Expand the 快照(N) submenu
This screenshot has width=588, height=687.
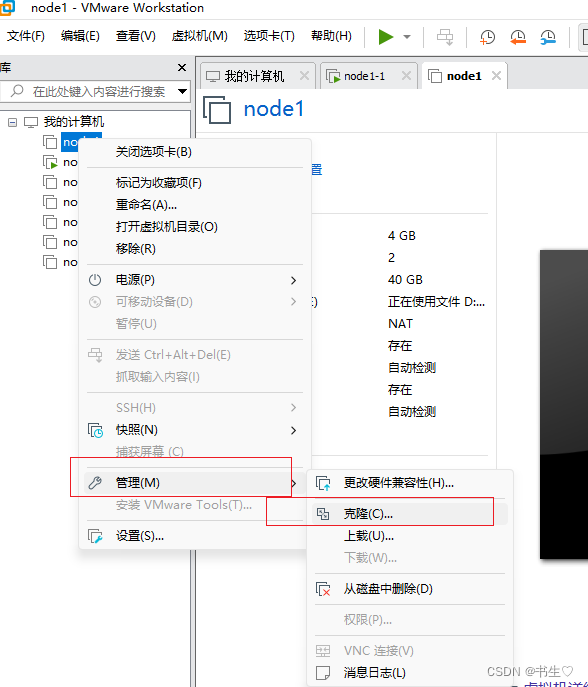pos(195,430)
